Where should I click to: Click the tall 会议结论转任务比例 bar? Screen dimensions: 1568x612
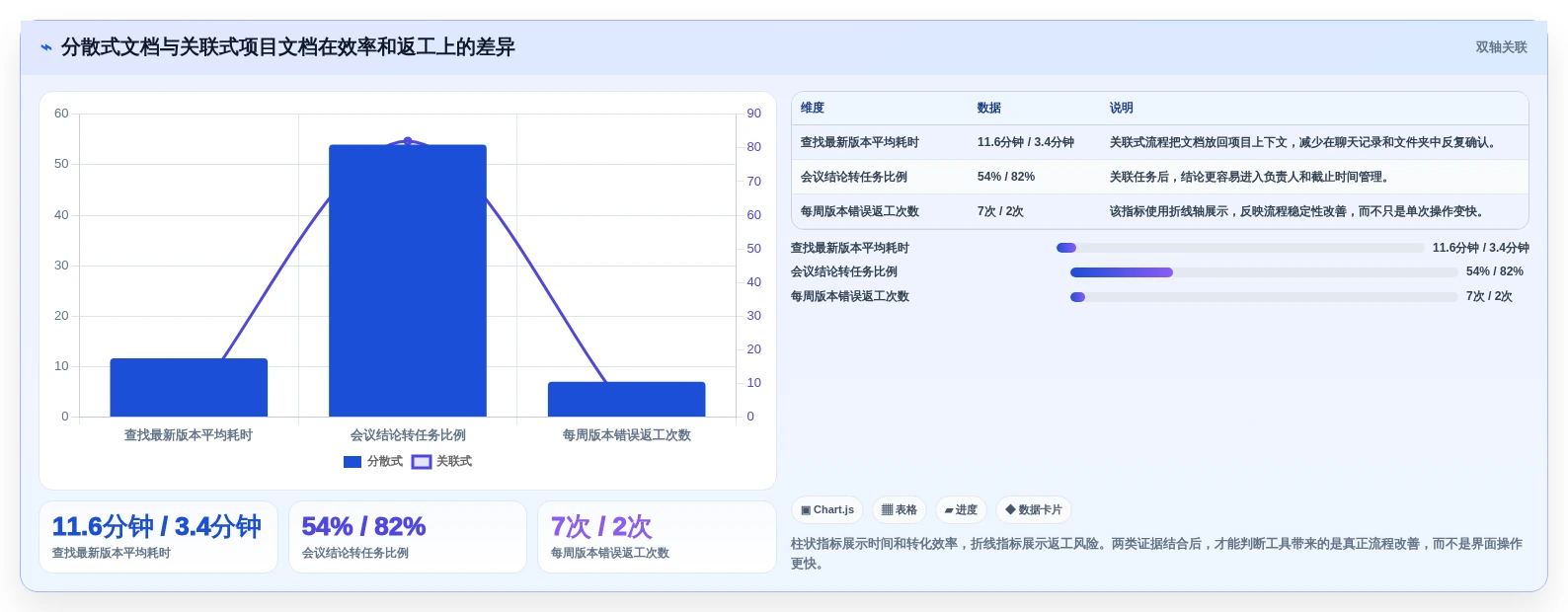point(408,280)
